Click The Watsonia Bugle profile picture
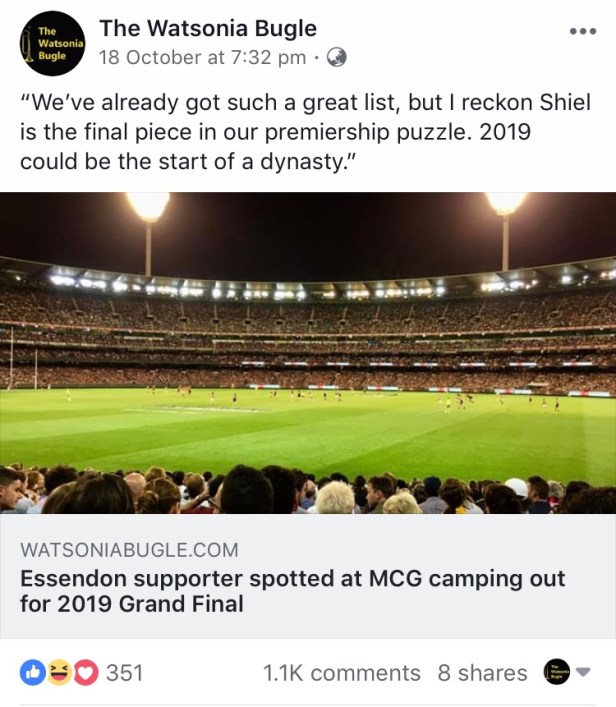Screen dimensions: 616x707 pos(53,45)
